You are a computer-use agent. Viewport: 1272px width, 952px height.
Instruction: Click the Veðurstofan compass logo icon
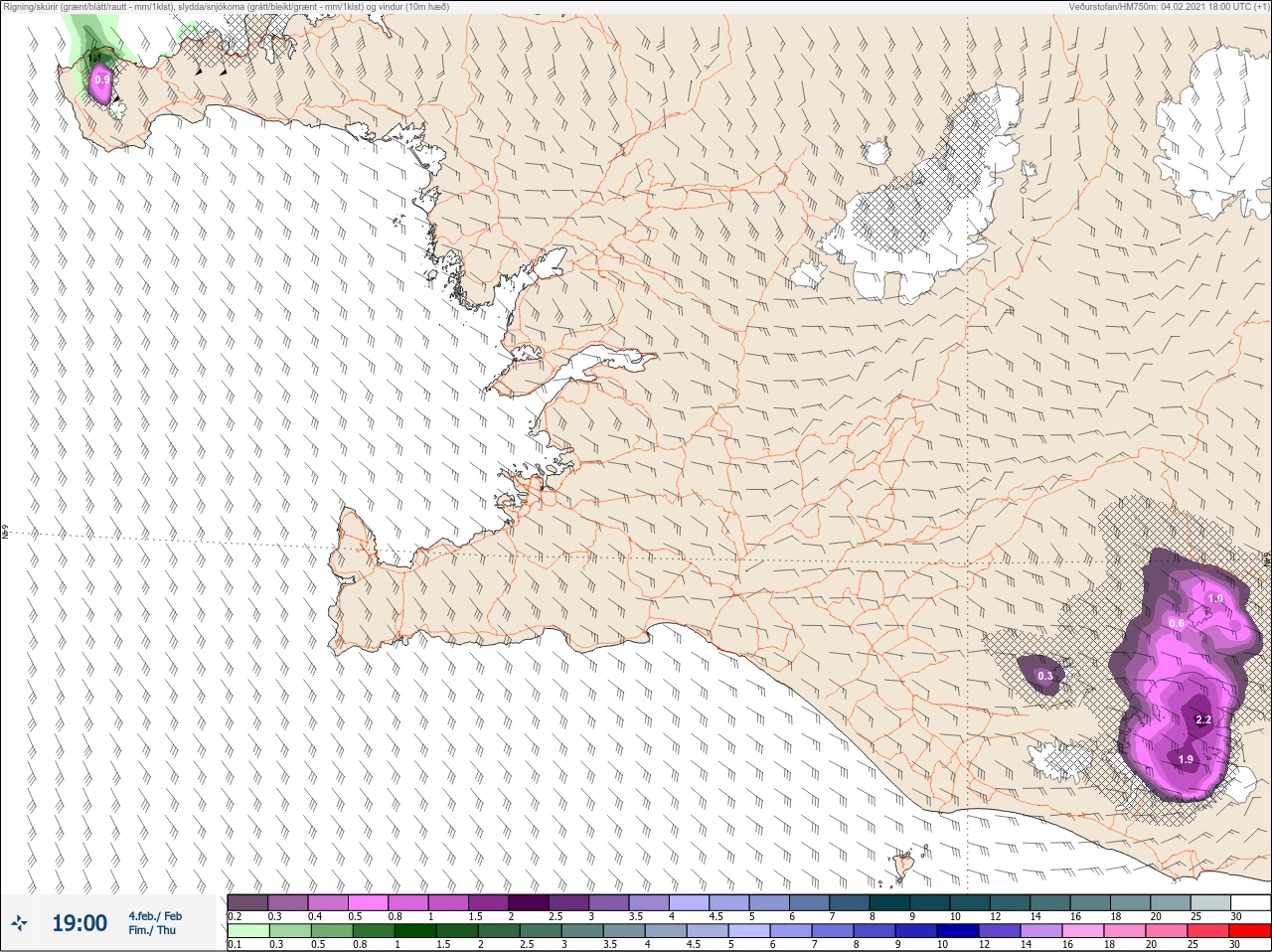click(20, 923)
